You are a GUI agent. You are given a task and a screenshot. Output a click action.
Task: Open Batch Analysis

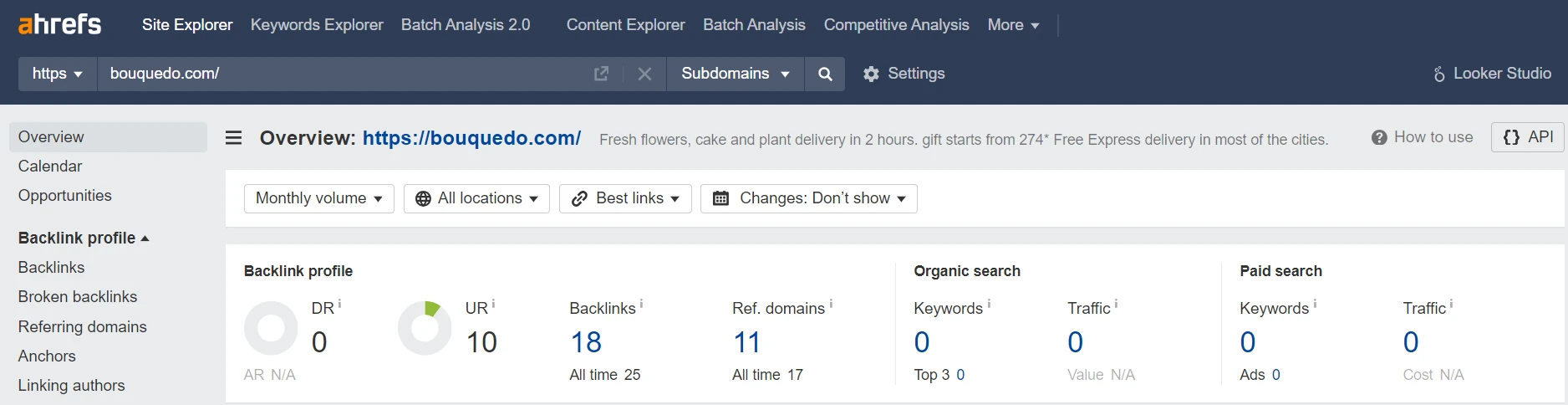click(754, 25)
